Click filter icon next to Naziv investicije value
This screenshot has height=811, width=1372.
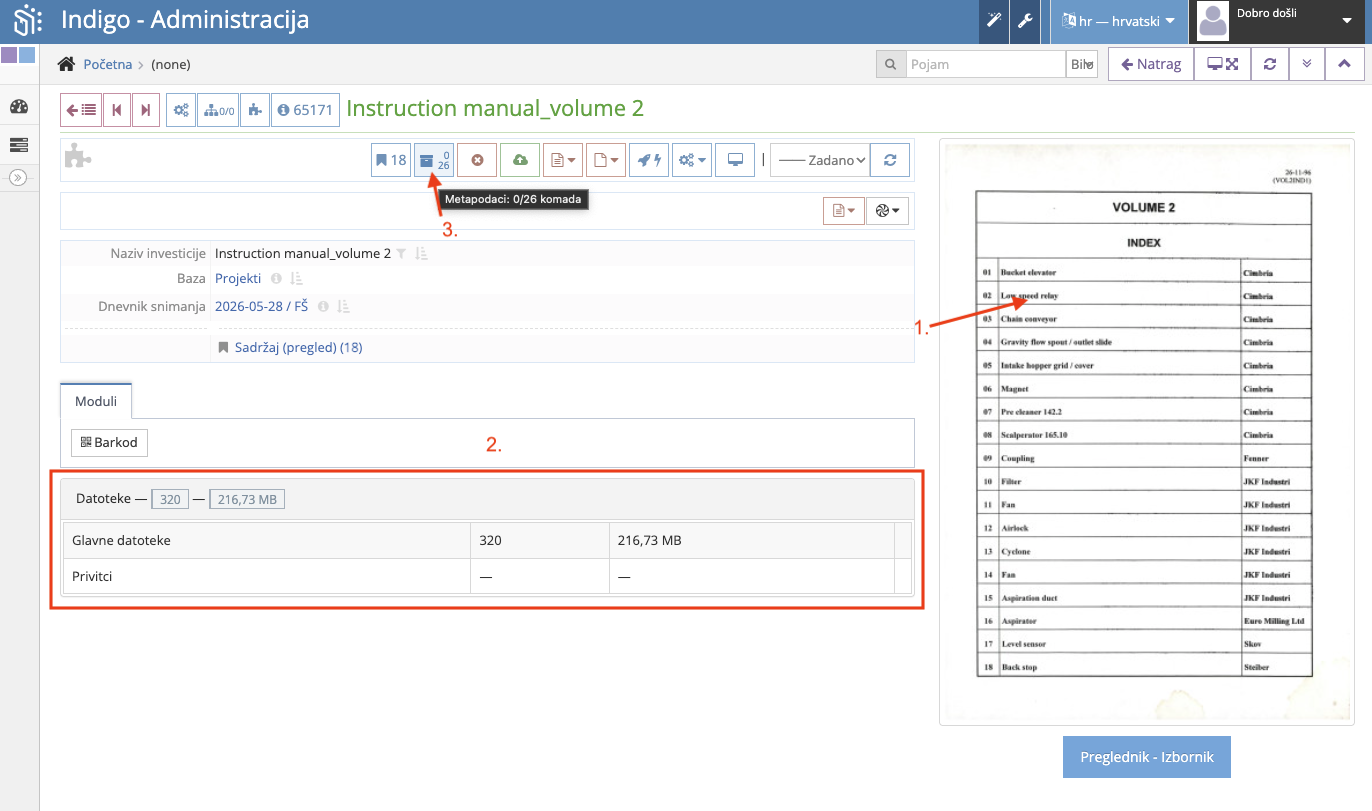click(x=401, y=254)
